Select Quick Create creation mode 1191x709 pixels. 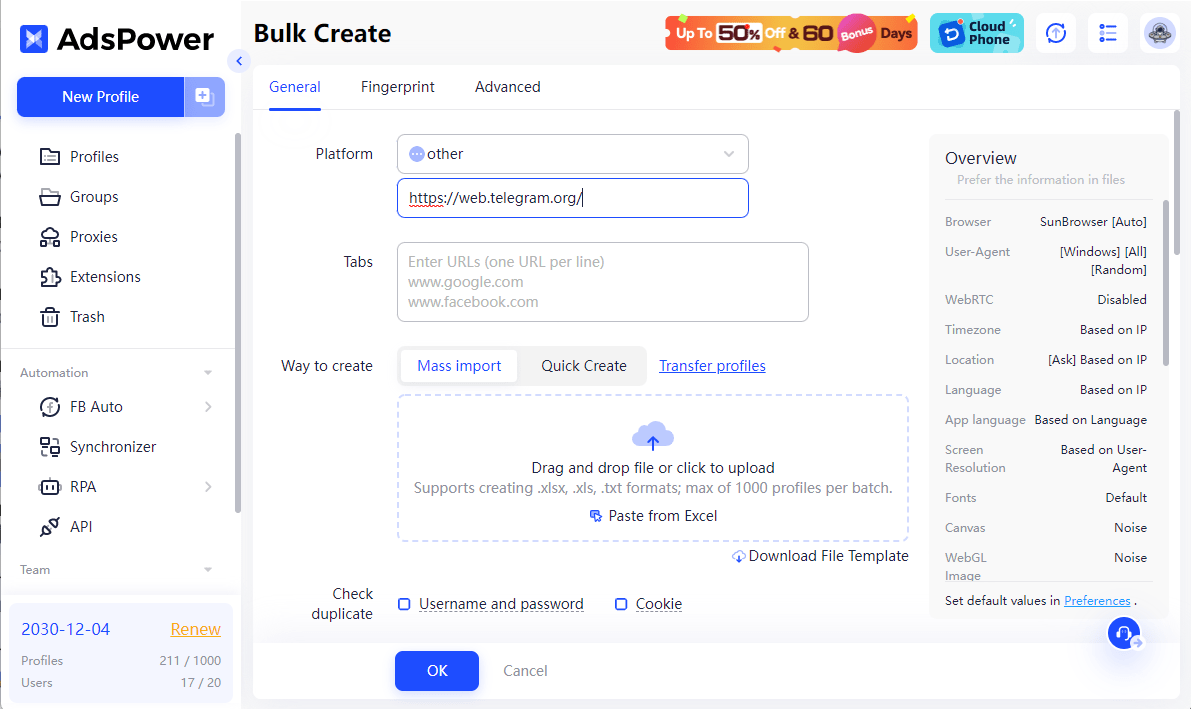tap(583, 366)
